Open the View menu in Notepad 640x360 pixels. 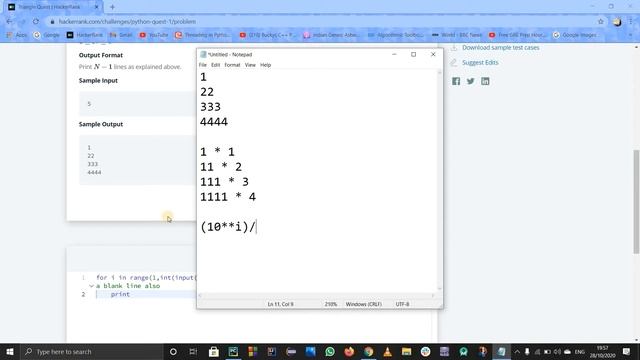click(250, 65)
